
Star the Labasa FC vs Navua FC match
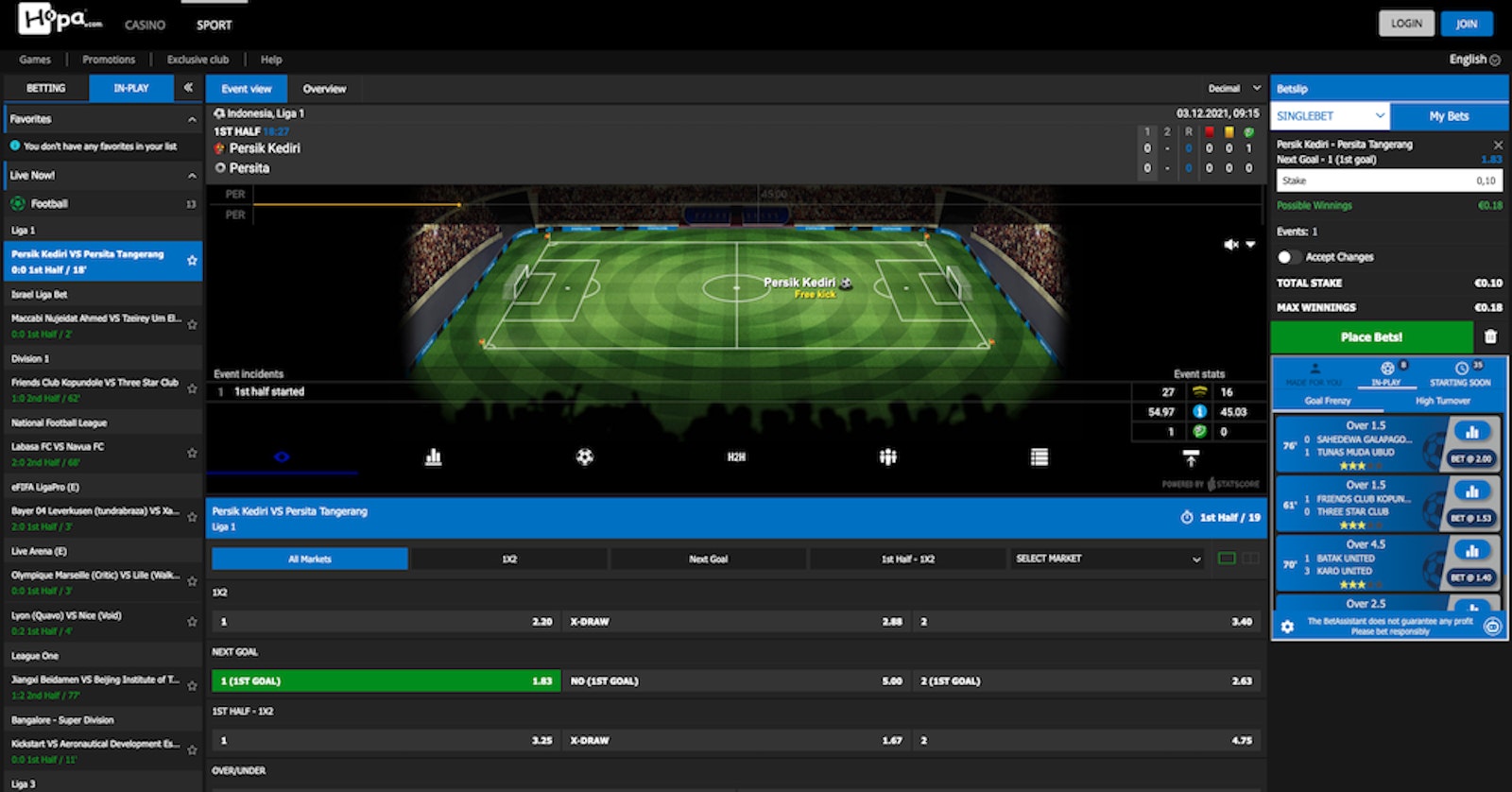click(x=192, y=454)
